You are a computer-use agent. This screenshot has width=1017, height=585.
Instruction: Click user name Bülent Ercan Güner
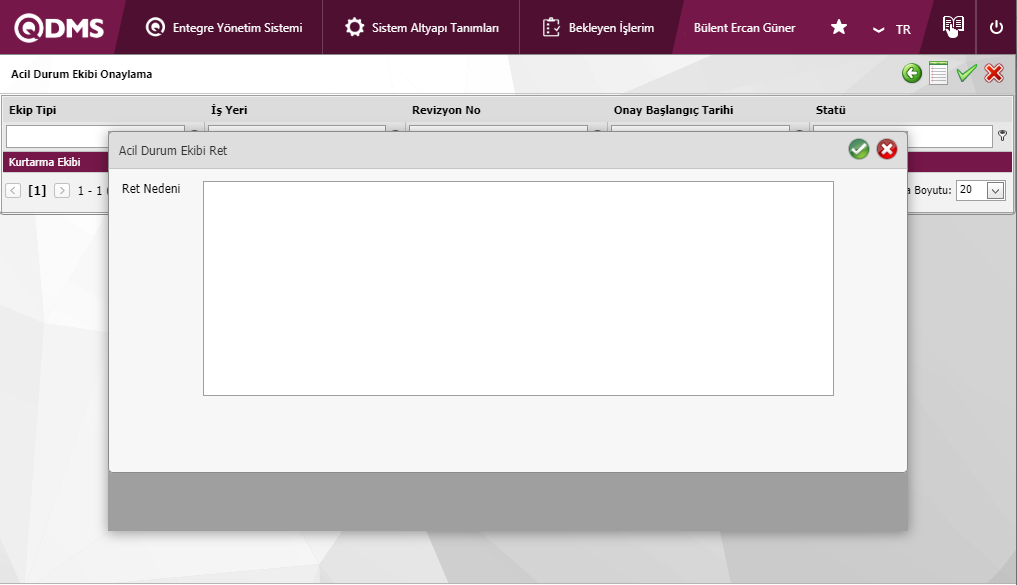(744, 28)
